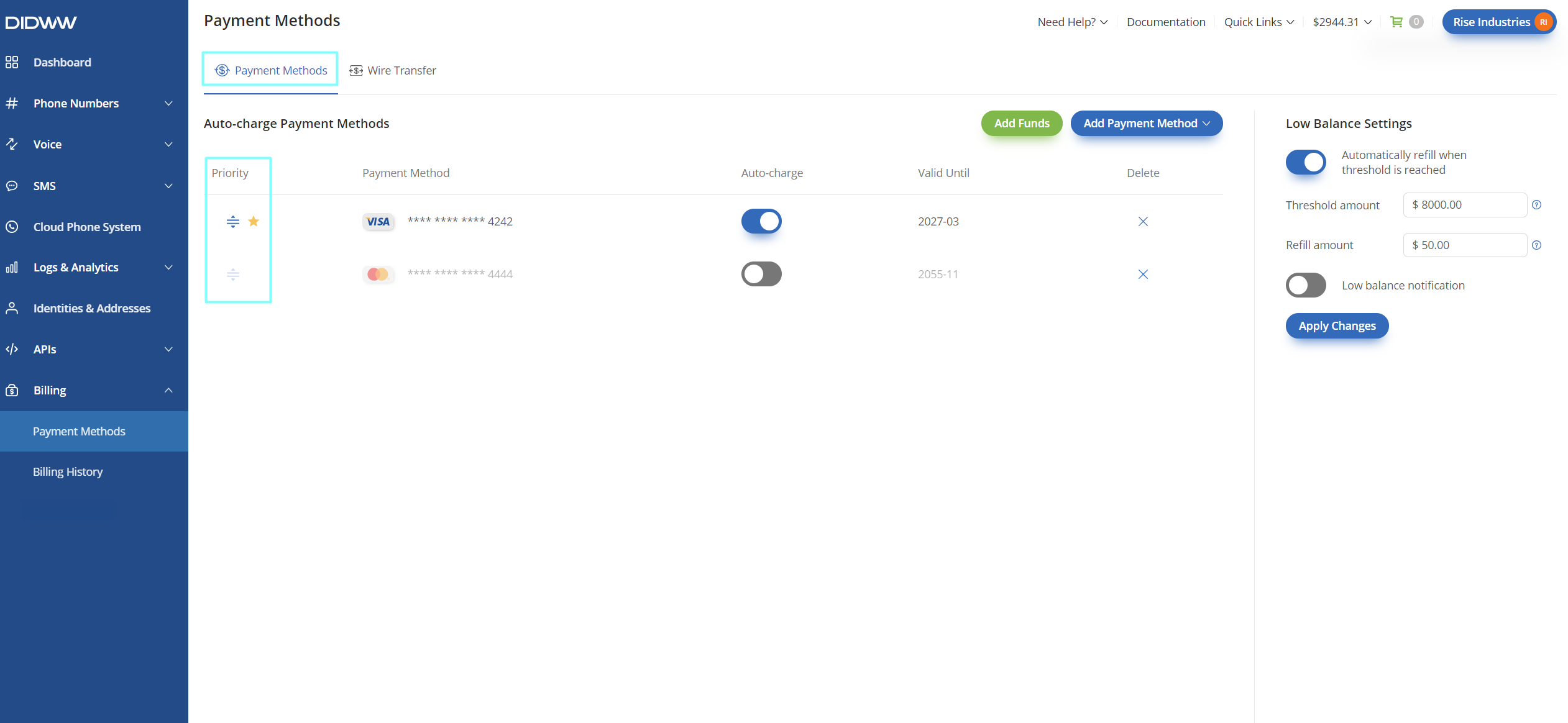The image size is (1568, 723).
Task: Open Add Payment Method dropdown
Action: (1146, 123)
